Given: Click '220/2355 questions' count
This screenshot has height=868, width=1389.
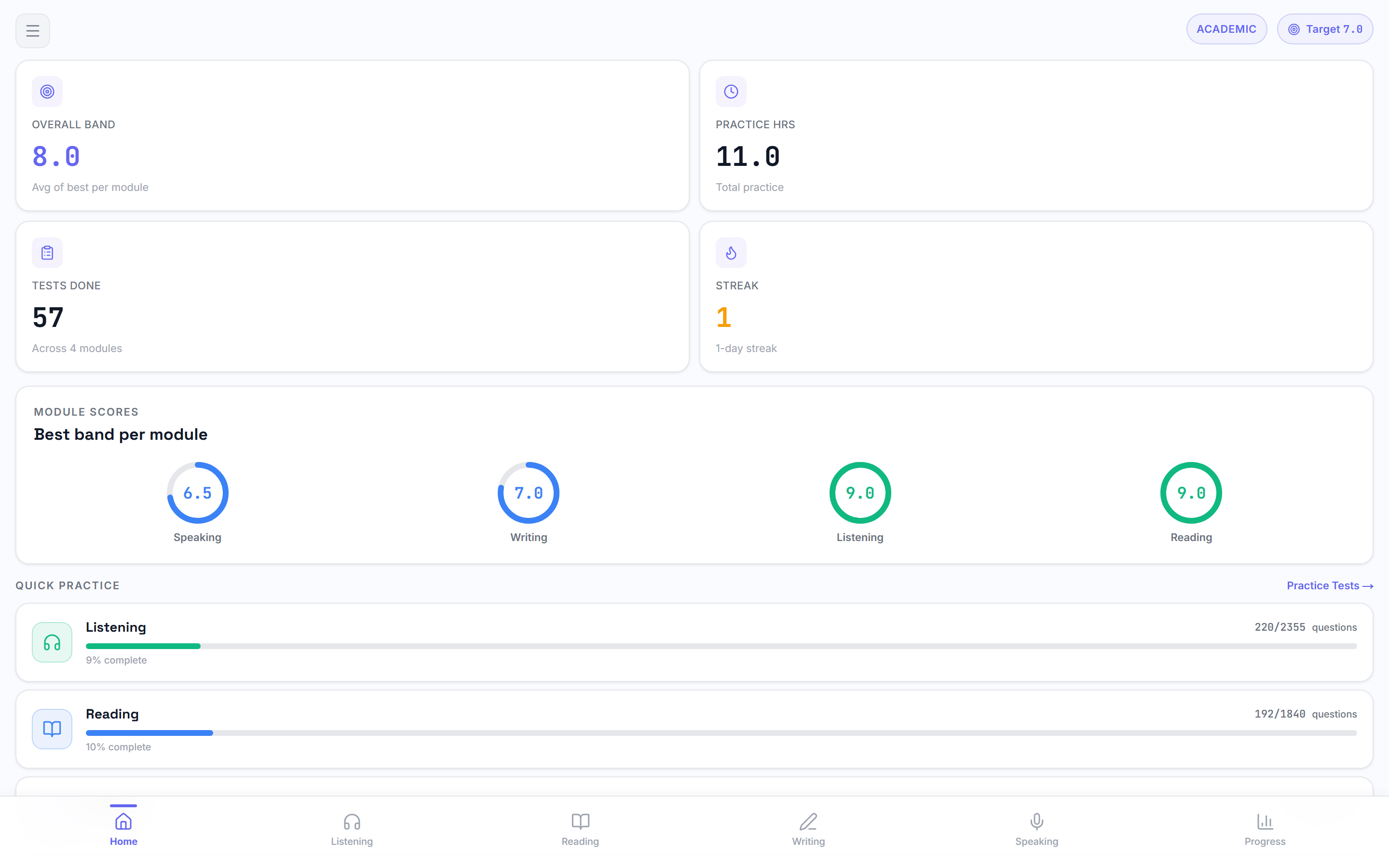Looking at the screenshot, I should pyautogui.click(x=1306, y=627).
